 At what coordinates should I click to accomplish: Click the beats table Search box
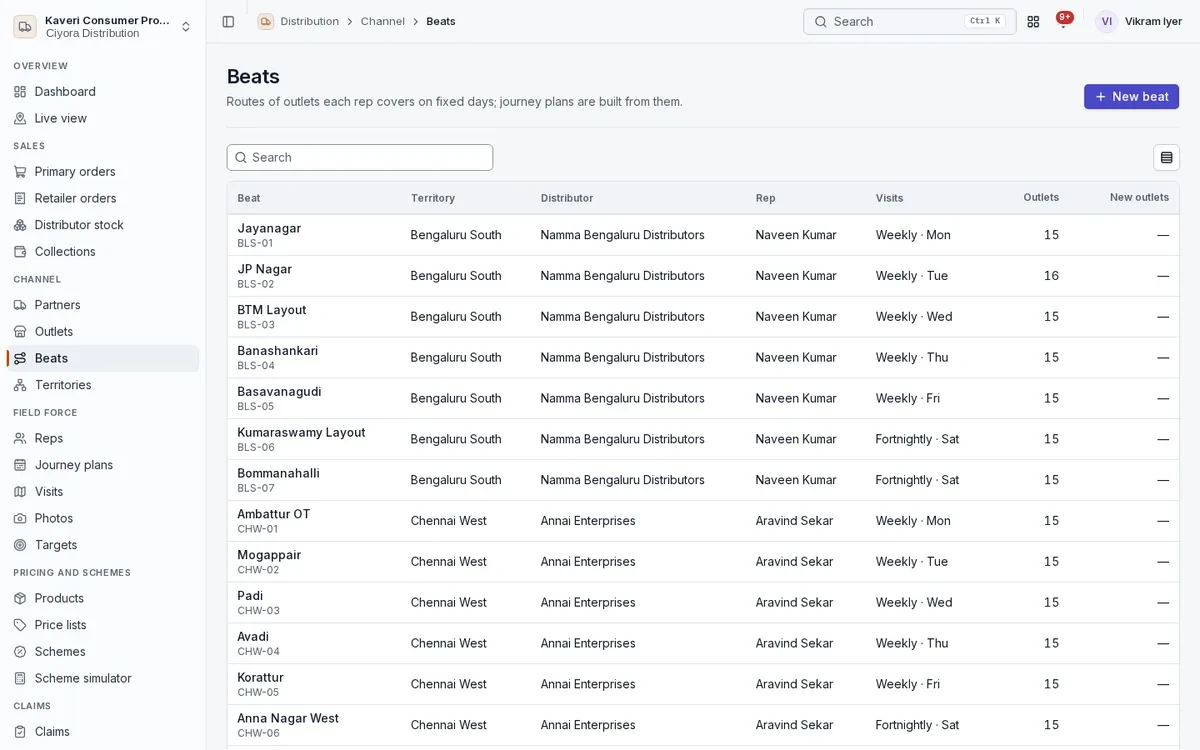(x=360, y=157)
